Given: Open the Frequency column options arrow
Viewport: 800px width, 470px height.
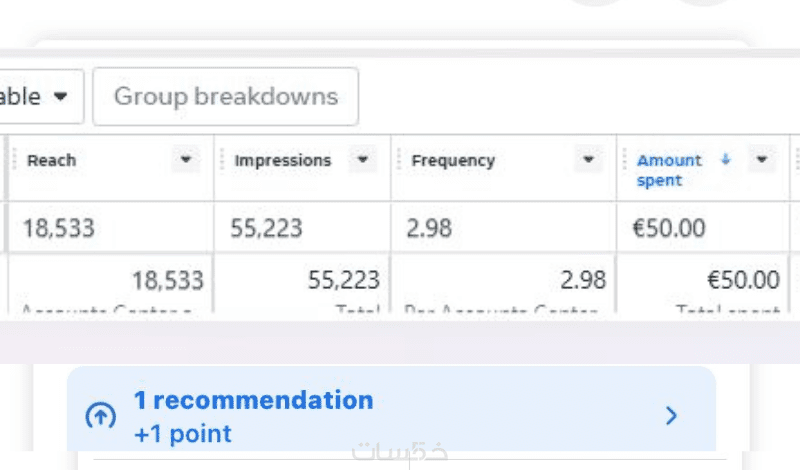Looking at the screenshot, I should (x=588, y=160).
